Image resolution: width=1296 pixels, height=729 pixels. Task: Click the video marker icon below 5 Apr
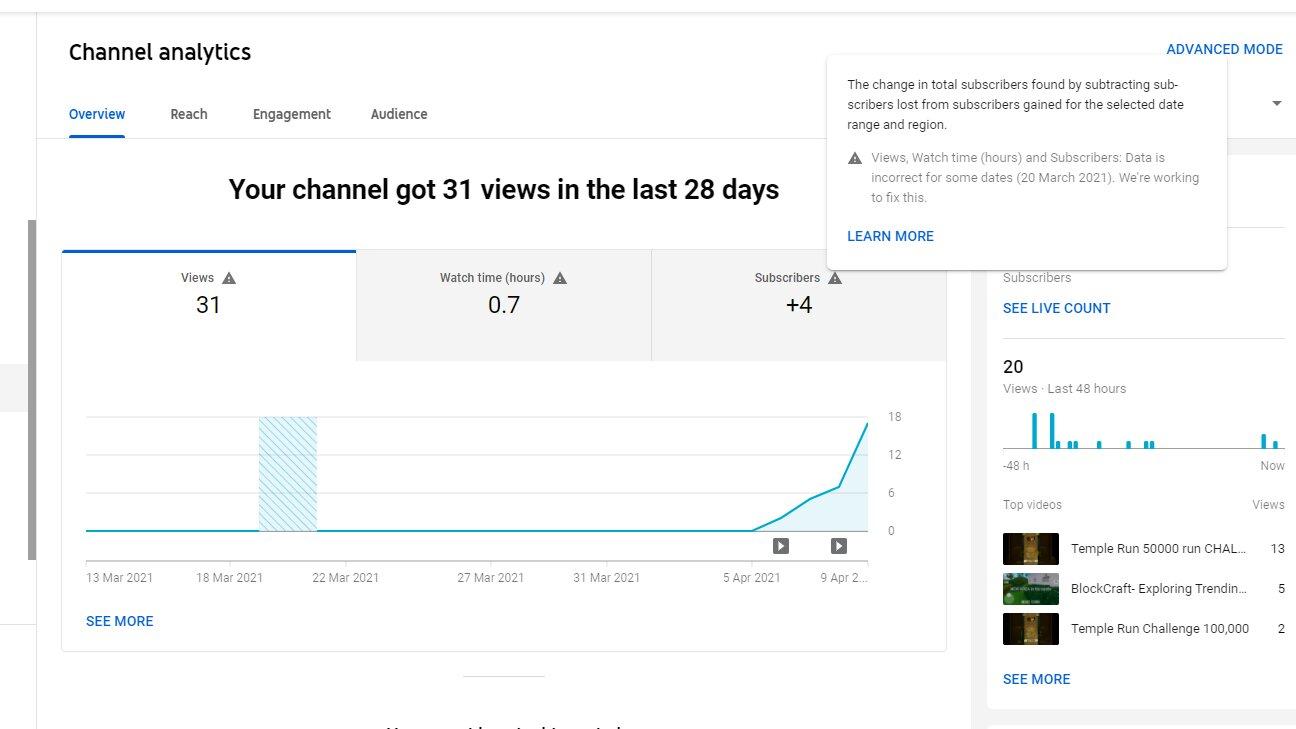pyautogui.click(x=781, y=546)
